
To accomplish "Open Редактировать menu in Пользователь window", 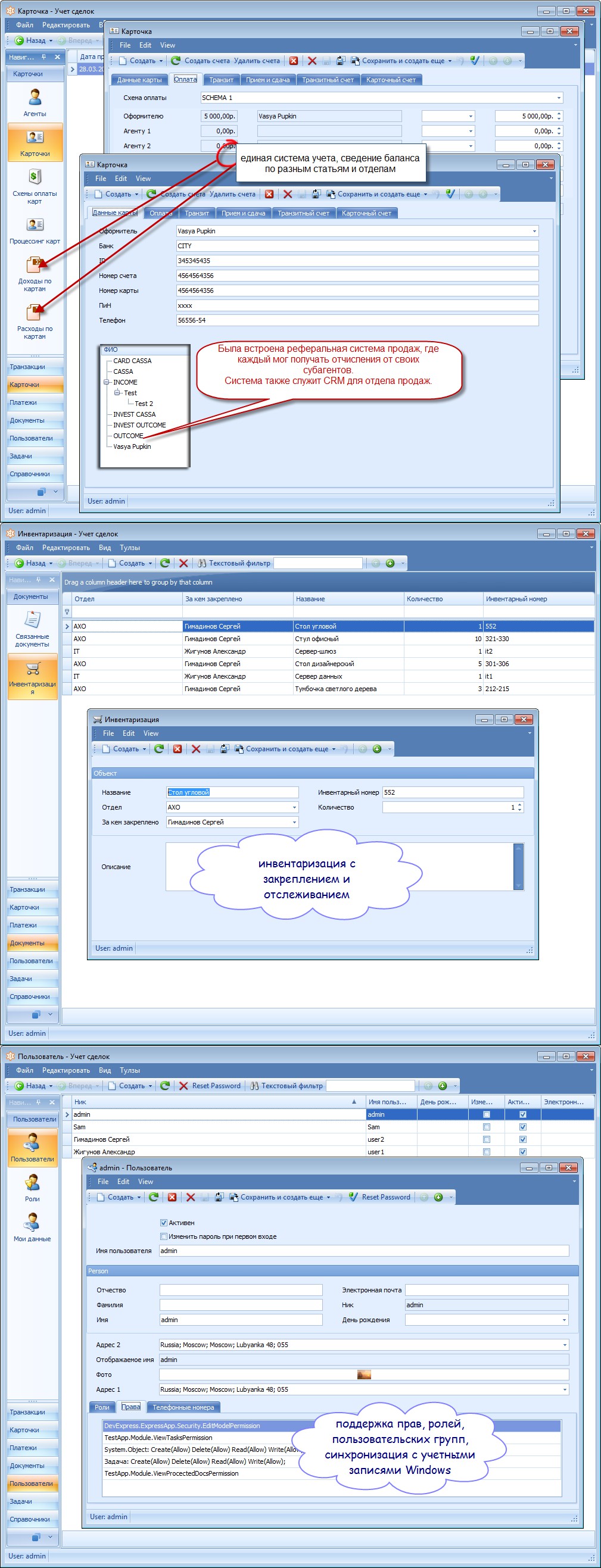I will point(66,1070).
